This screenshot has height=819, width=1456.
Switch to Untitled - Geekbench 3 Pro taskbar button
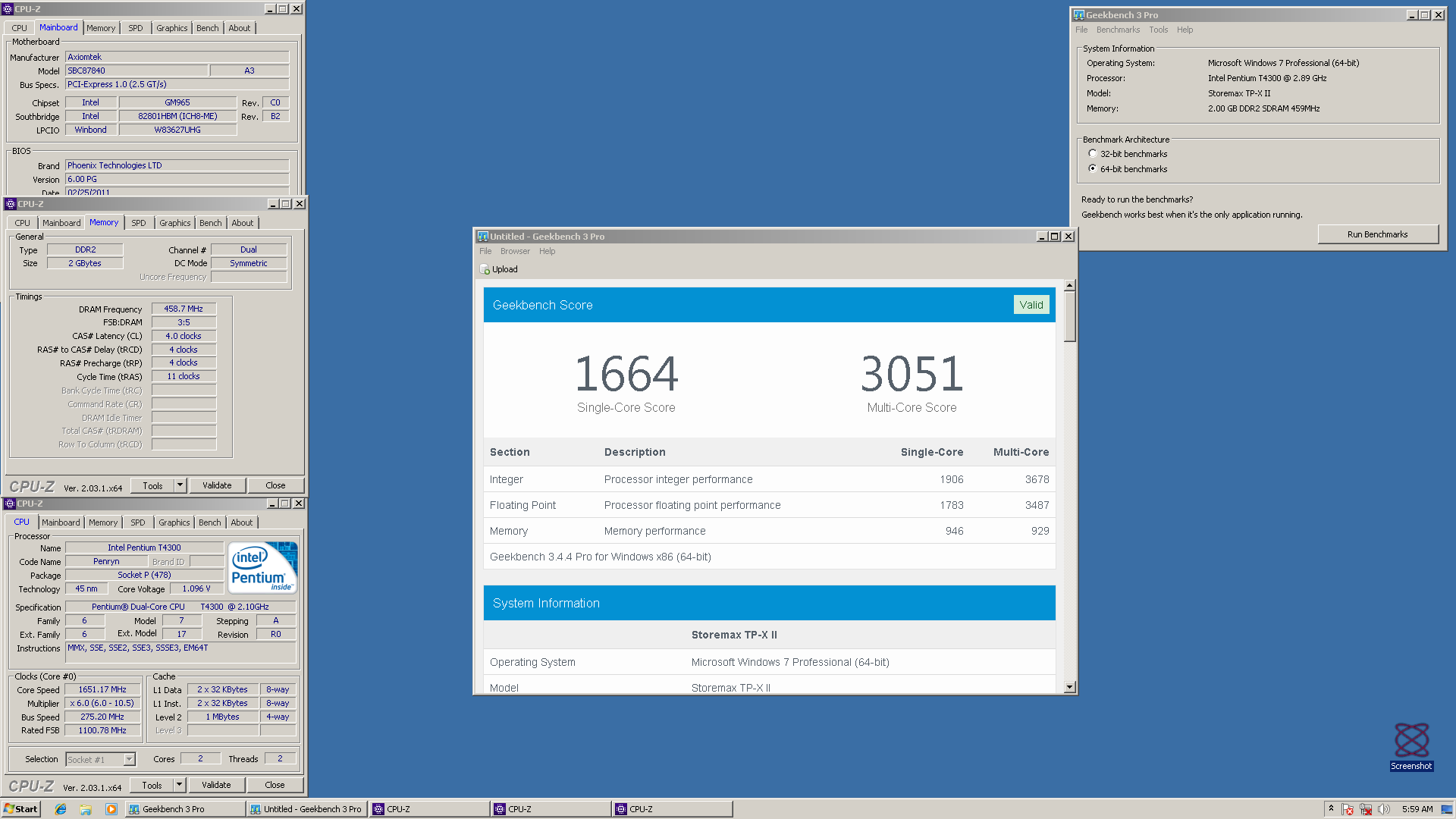coord(307,809)
